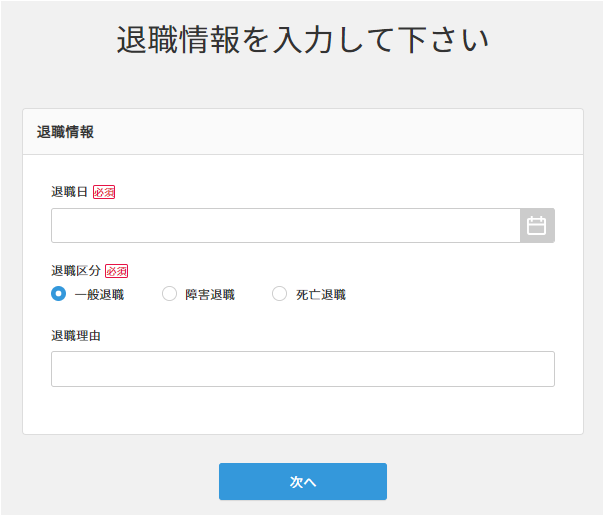604x516 pixels.
Task: Click the 退職理由 field label
Action: (x=76, y=335)
